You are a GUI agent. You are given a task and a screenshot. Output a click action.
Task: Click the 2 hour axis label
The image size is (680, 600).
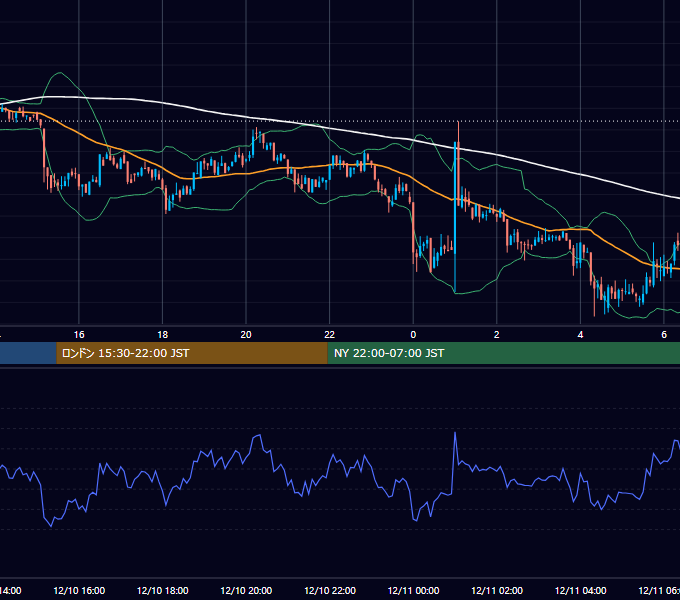[x=497, y=335]
